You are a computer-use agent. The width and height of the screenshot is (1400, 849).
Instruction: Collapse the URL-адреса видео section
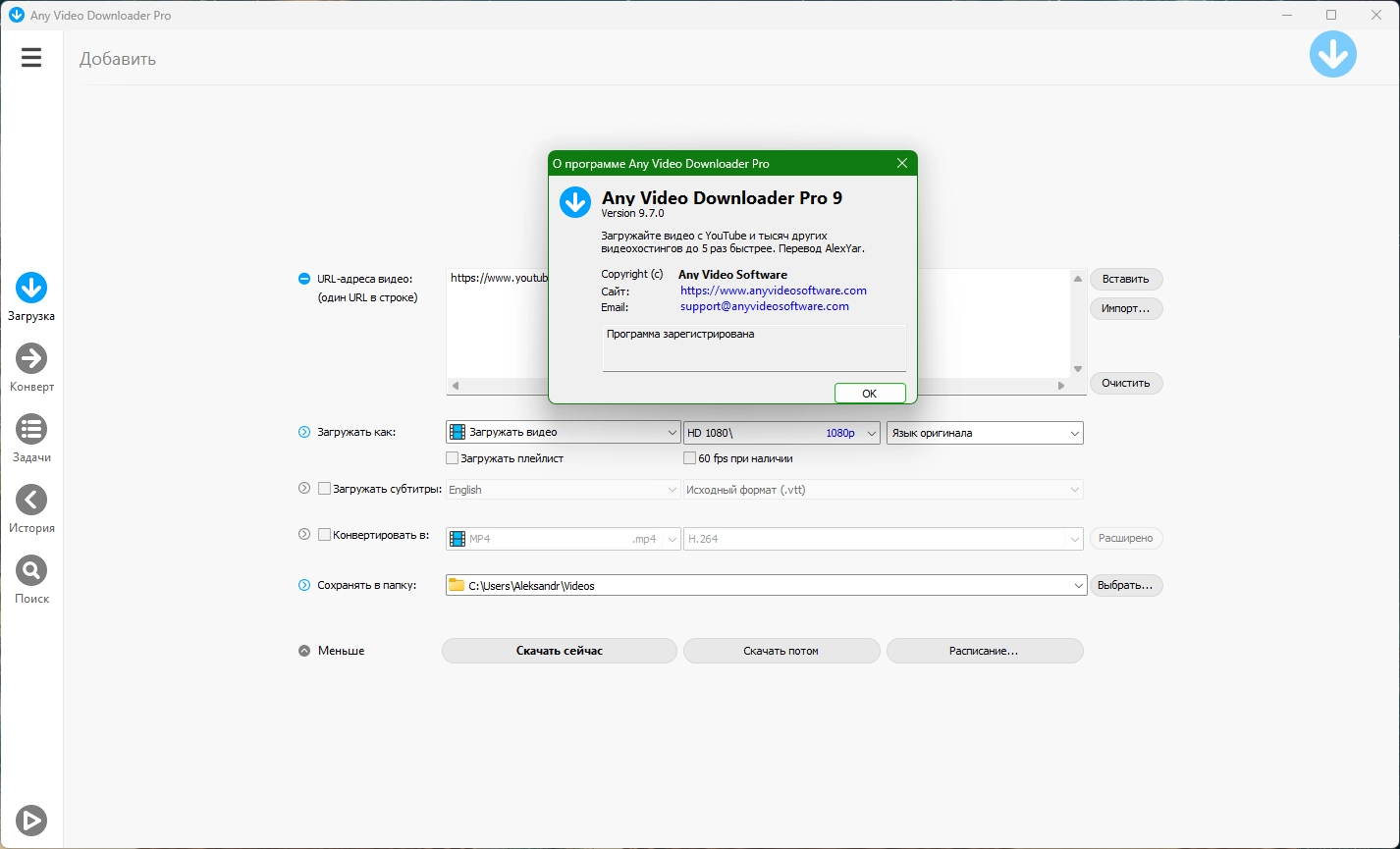pyautogui.click(x=304, y=279)
